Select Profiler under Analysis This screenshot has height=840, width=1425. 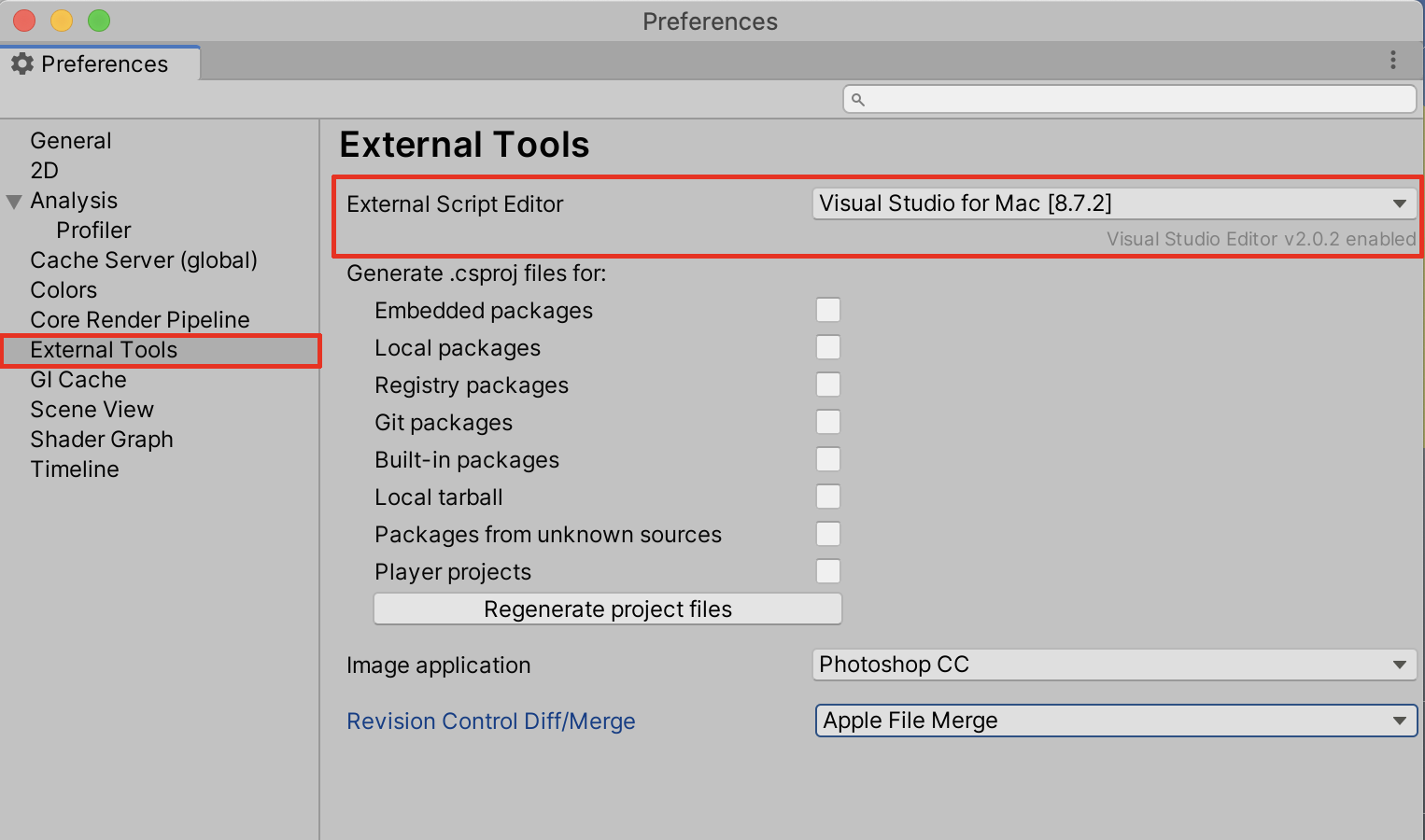tap(93, 231)
